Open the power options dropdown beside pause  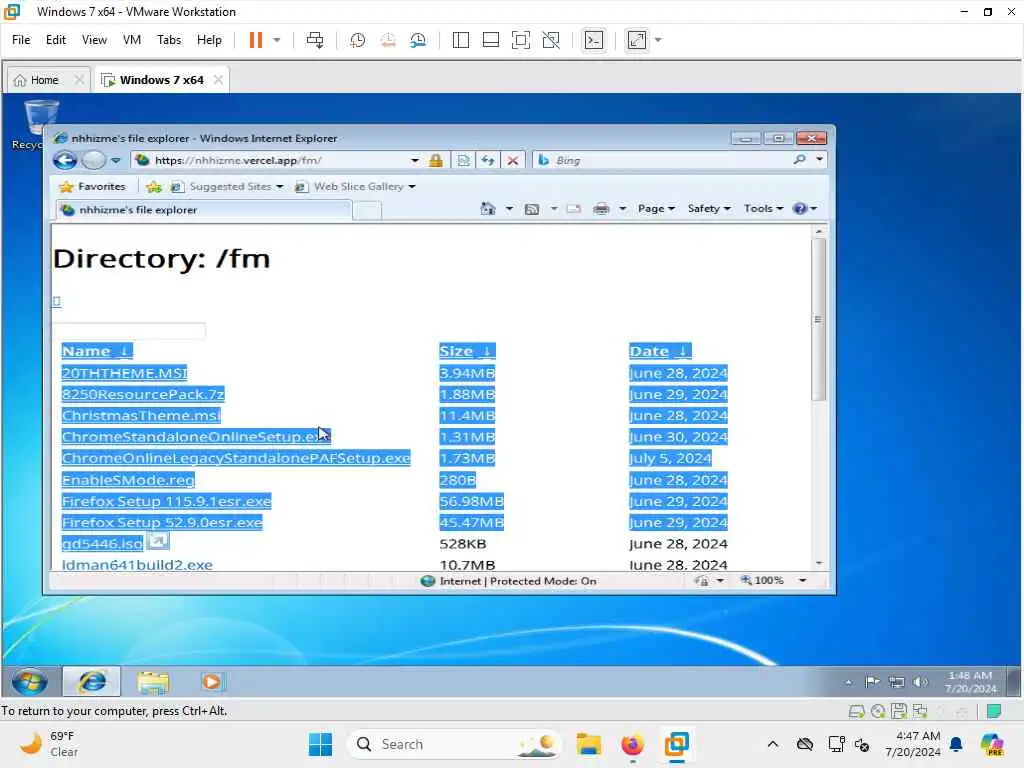point(277,40)
